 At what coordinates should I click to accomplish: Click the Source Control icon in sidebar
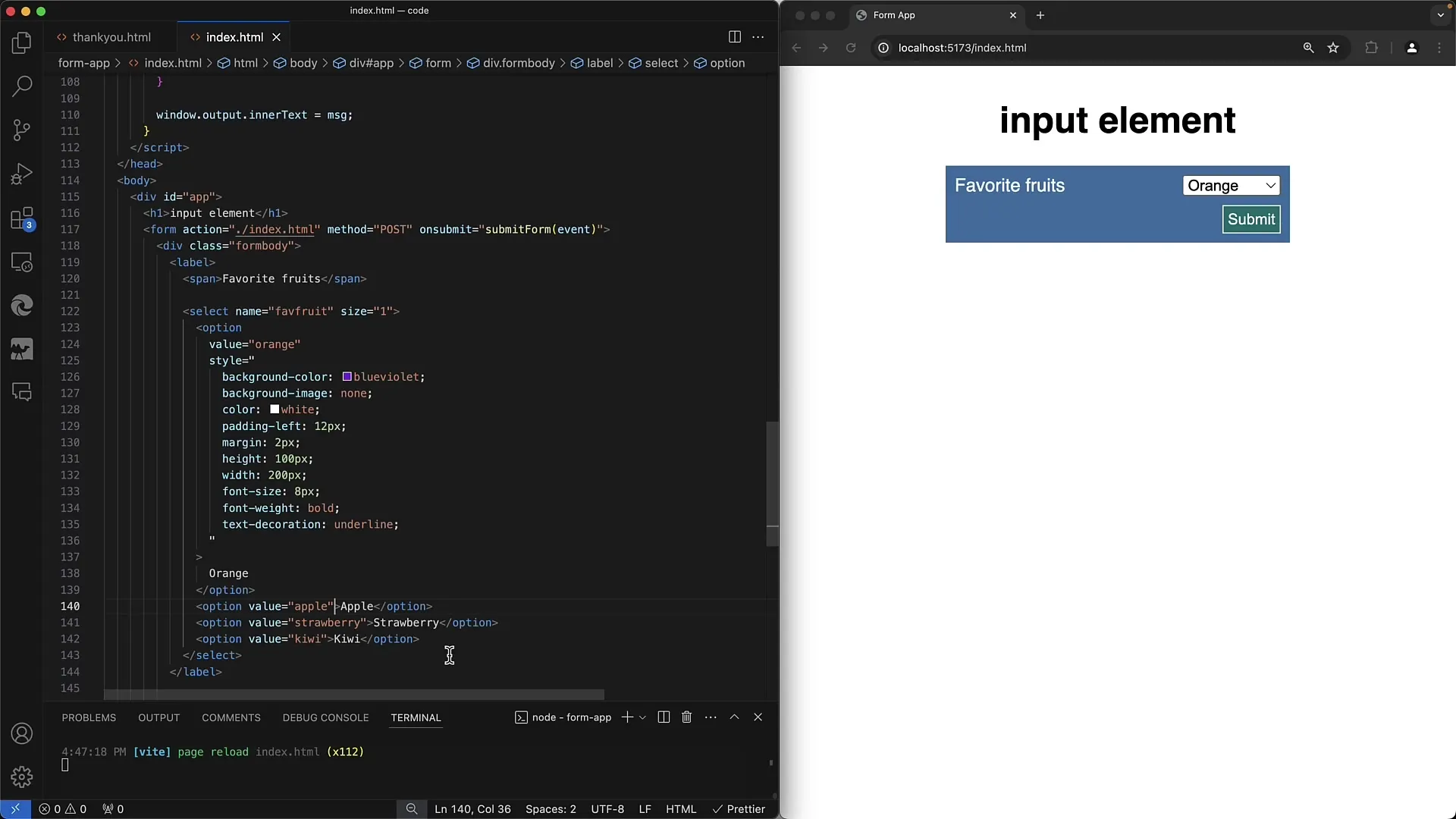coord(22,130)
